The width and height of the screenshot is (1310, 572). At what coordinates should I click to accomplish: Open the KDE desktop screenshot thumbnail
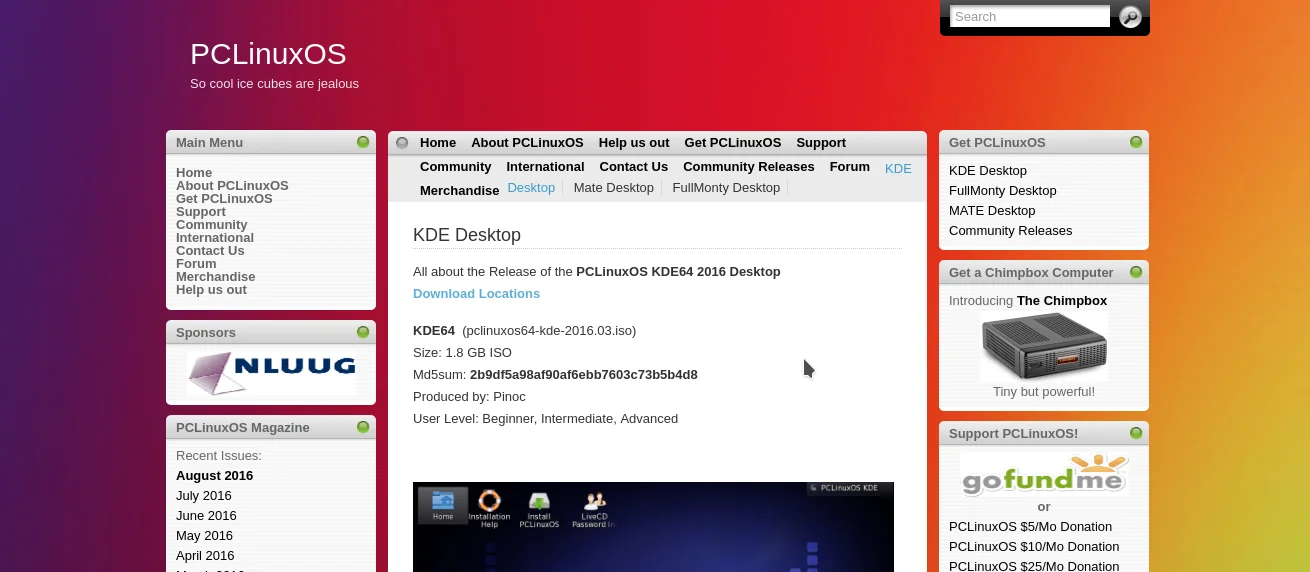[653, 527]
